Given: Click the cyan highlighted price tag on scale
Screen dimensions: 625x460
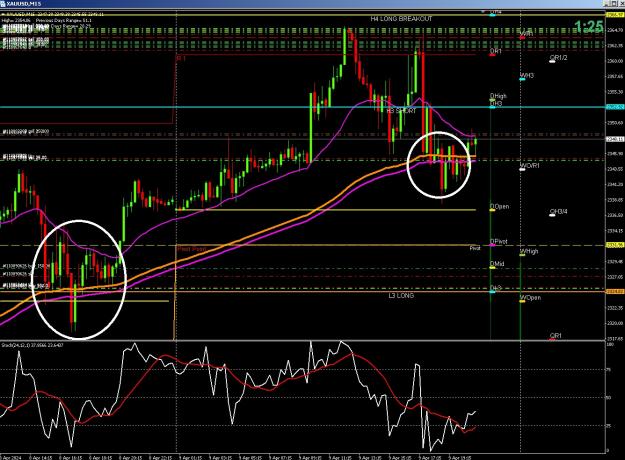Looking at the screenshot, I should coord(615,107).
